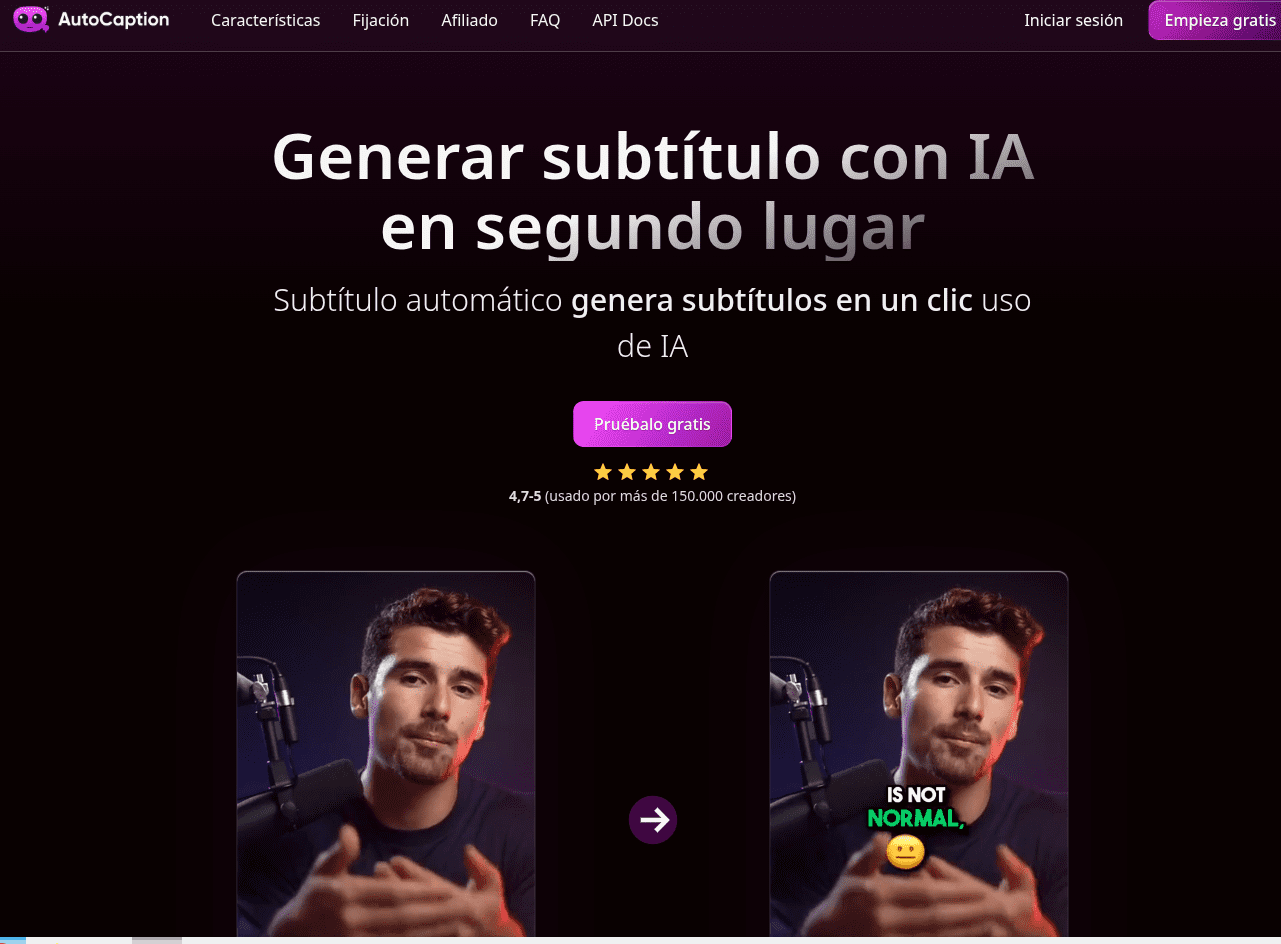Select the uncaptioned video preview
Image resolution: width=1281 pixels, height=944 pixels.
[386, 755]
